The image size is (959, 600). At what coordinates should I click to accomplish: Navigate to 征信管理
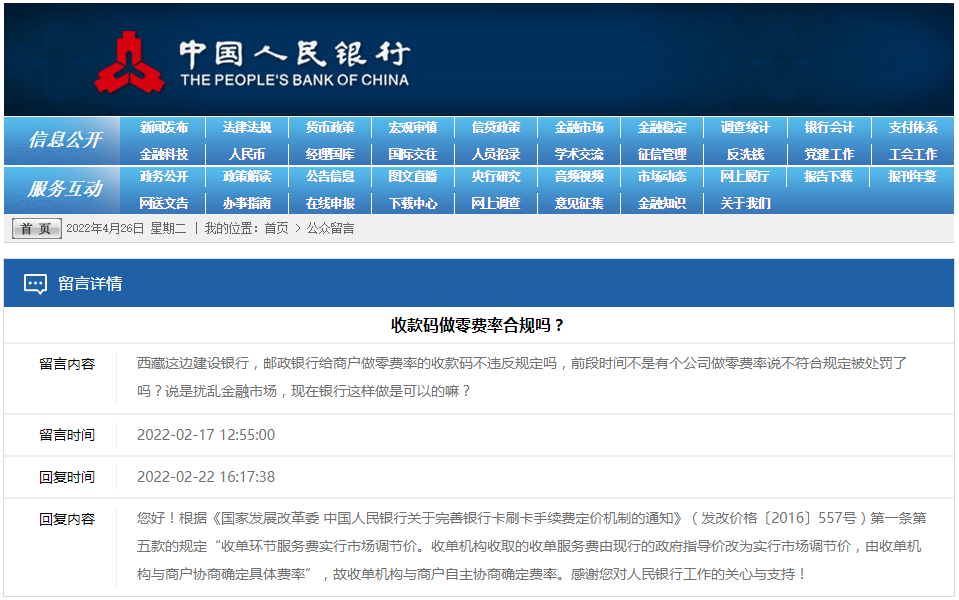(x=662, y=154)
